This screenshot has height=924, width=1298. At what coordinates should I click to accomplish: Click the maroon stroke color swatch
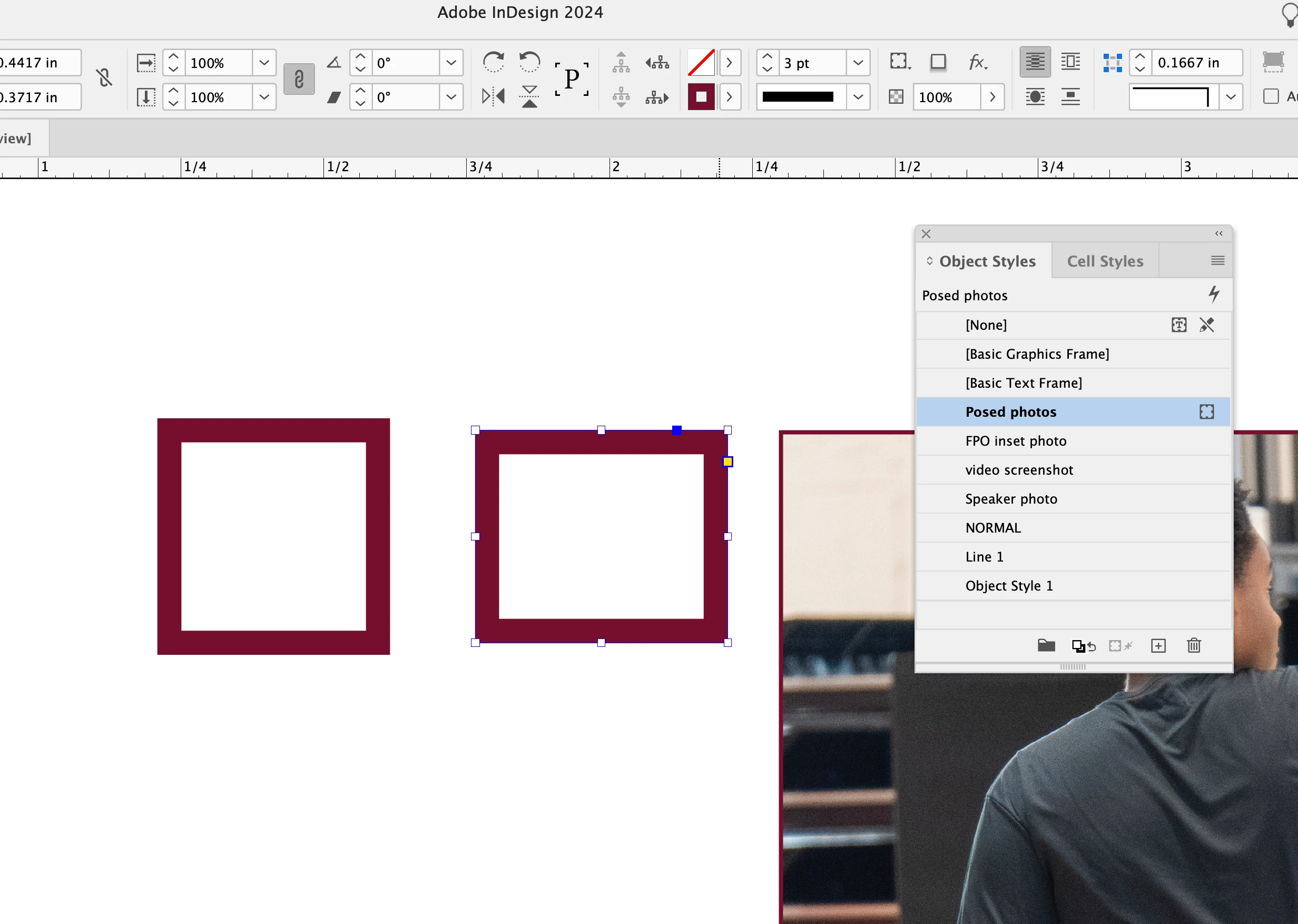pos(701,97)
